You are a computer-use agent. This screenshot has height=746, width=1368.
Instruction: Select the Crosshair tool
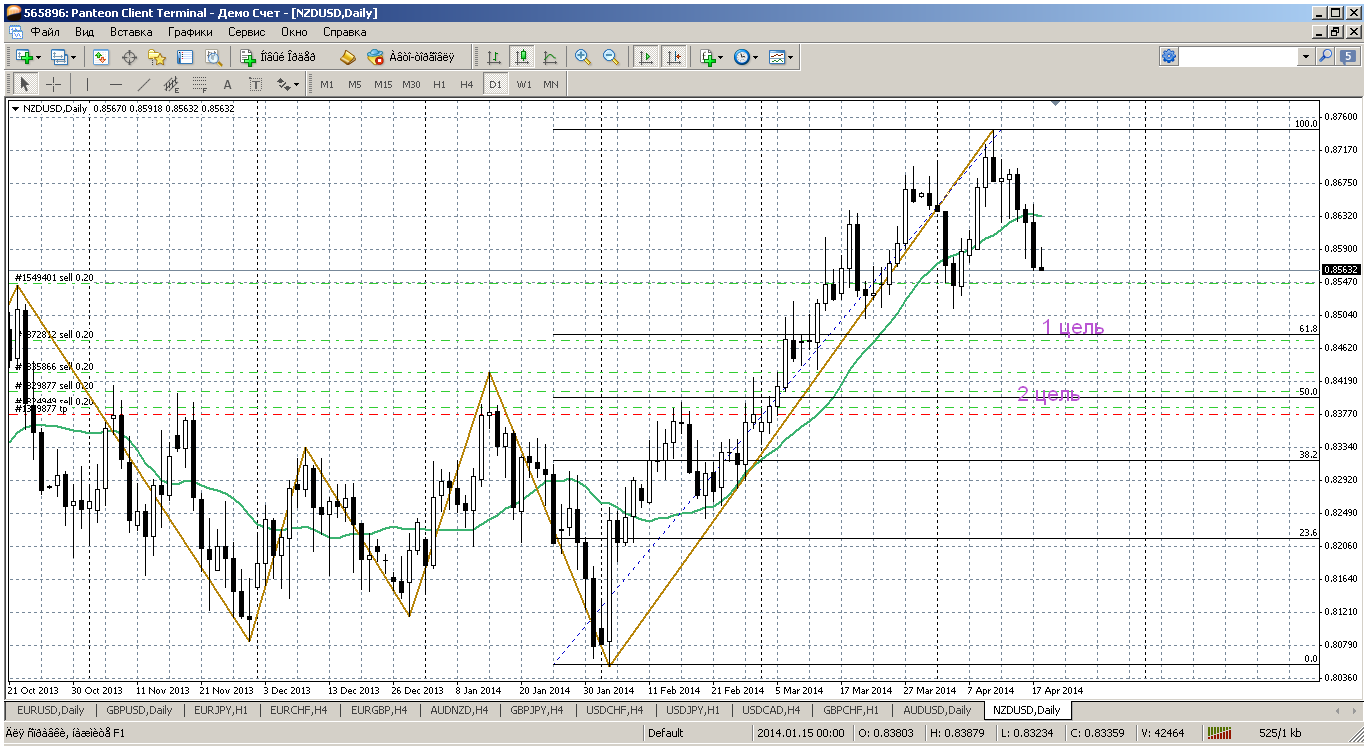click(54, 85)
